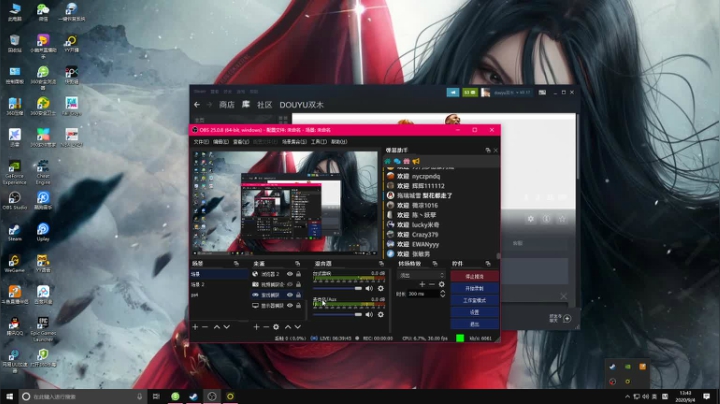This screenshot has height=404, width=720.
Task: Enable studio mode button
Action: pyautogui.click(x=474, y=300)
